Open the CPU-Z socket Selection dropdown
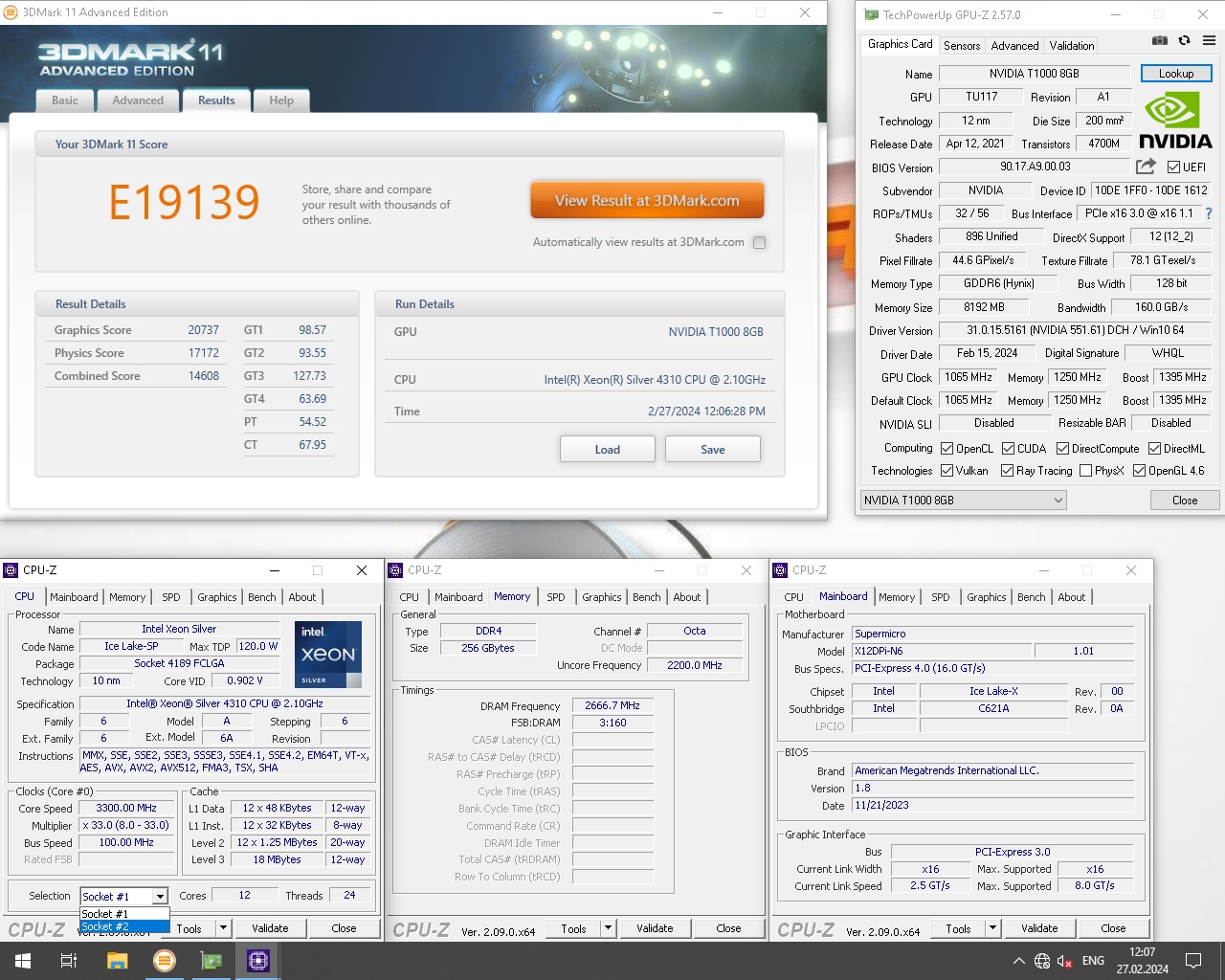The image size is (1225, 980). click(124, 896)
